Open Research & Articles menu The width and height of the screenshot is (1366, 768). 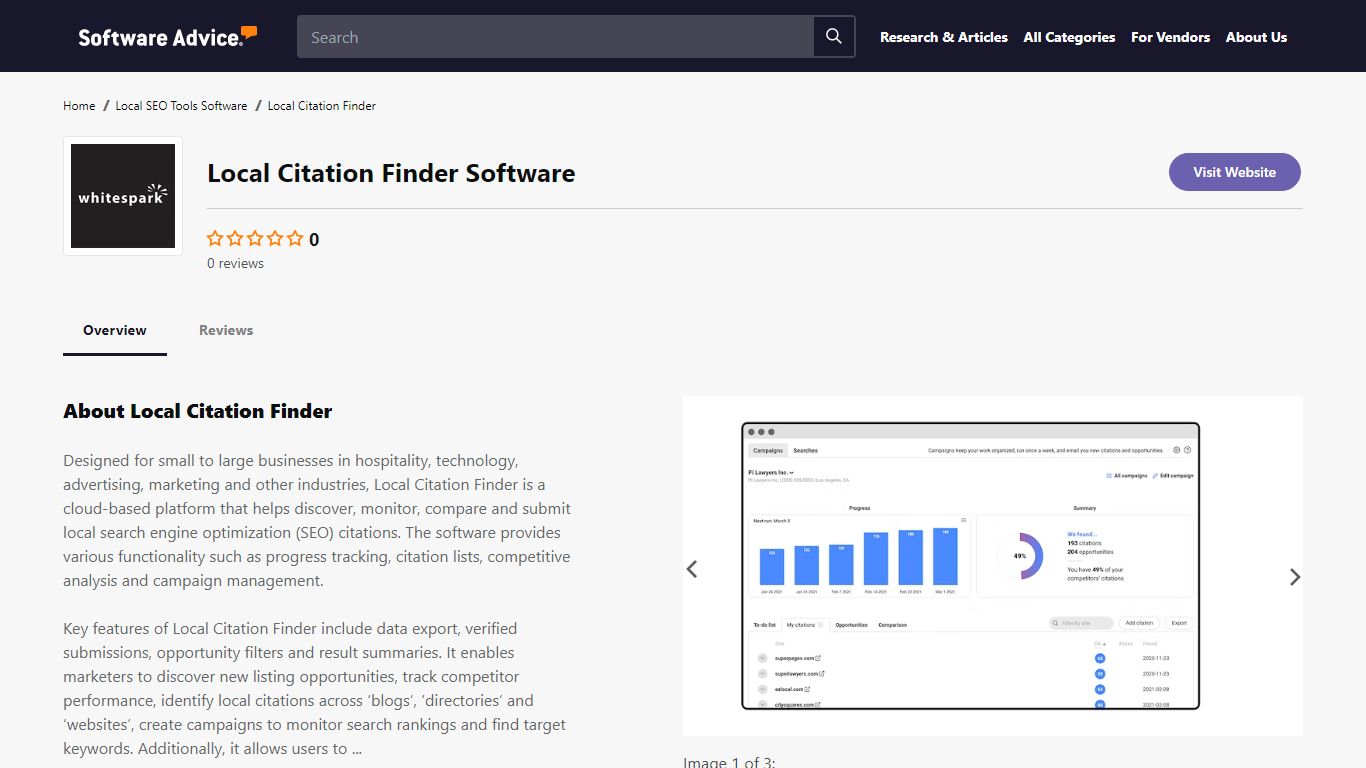[x=944, y=37]
